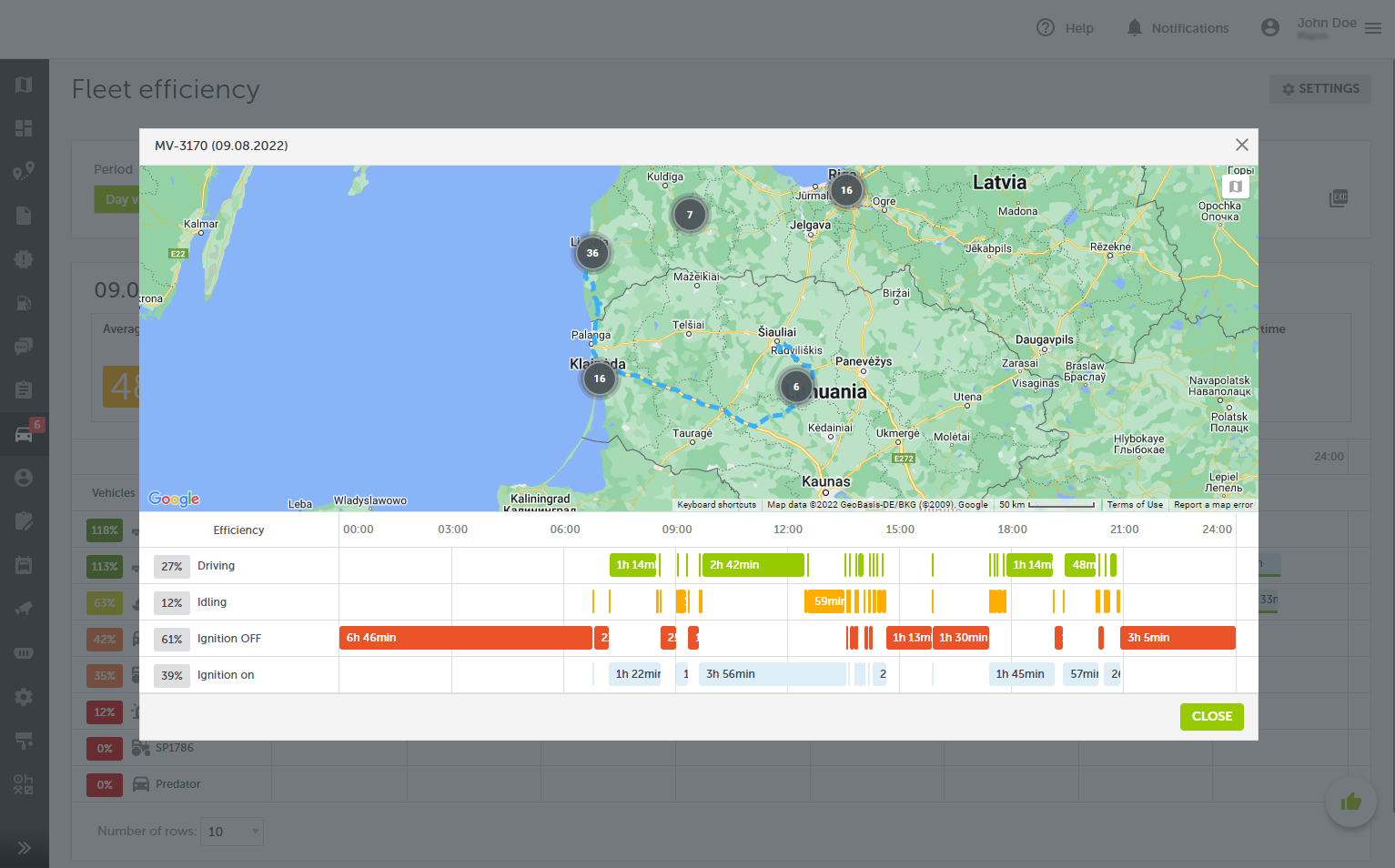Select the 6h 46min Ignition OFF bar
The image size is (1395, 868).
click(x=465, y=638)
